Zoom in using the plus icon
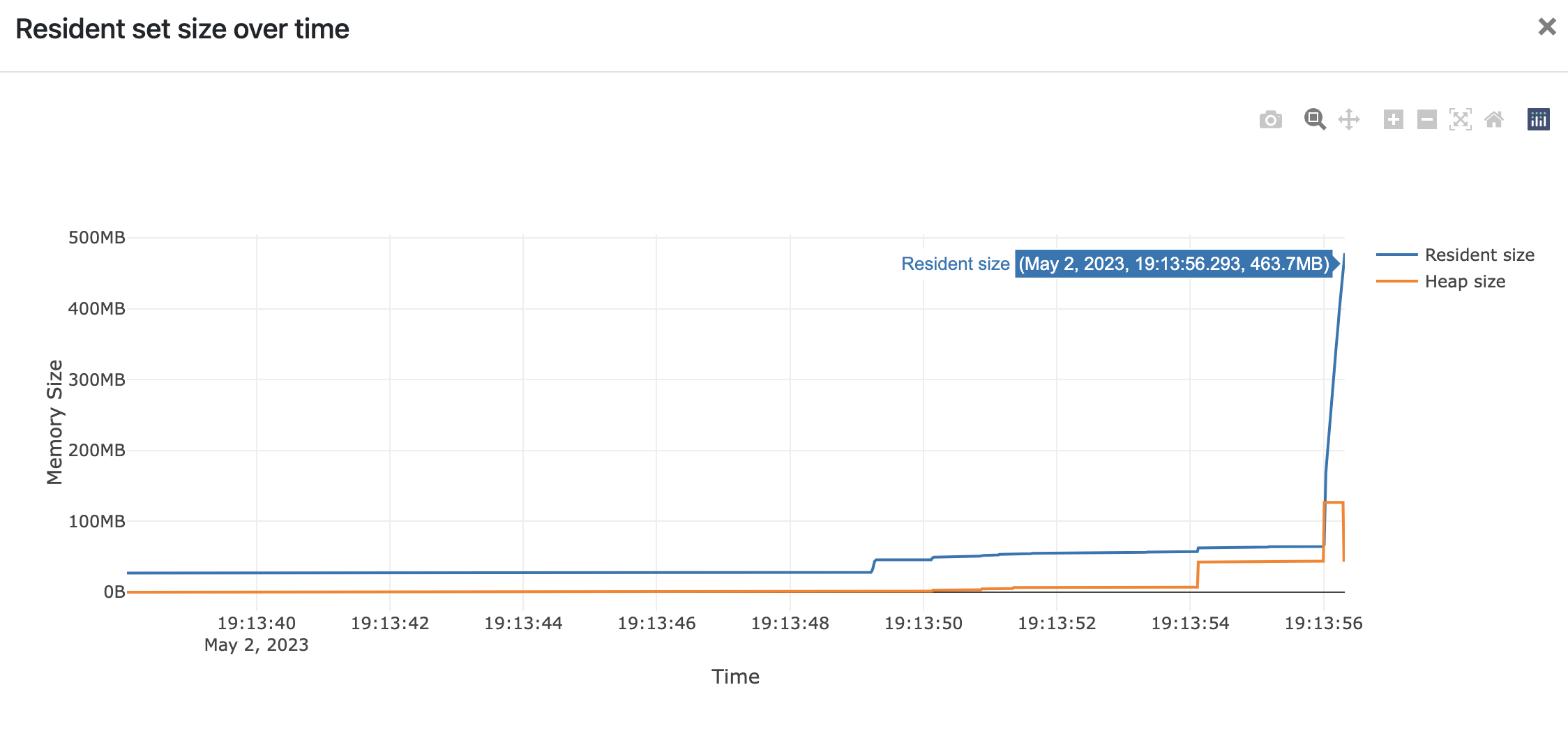1568x738 pixels. tap(1392, 120)
